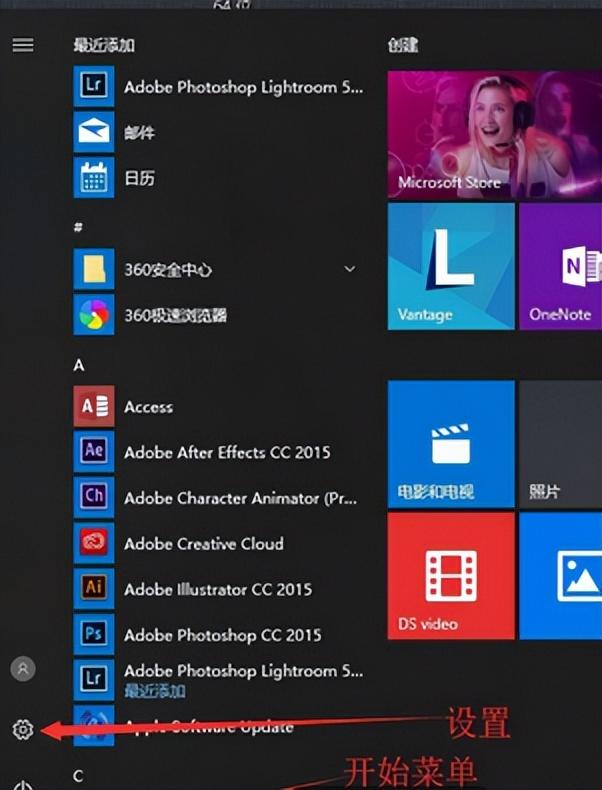The height and width of the screenshot is (790, 602).
Task: Expand the 360安全中心 folder chevron
Action: click(349, 269)
